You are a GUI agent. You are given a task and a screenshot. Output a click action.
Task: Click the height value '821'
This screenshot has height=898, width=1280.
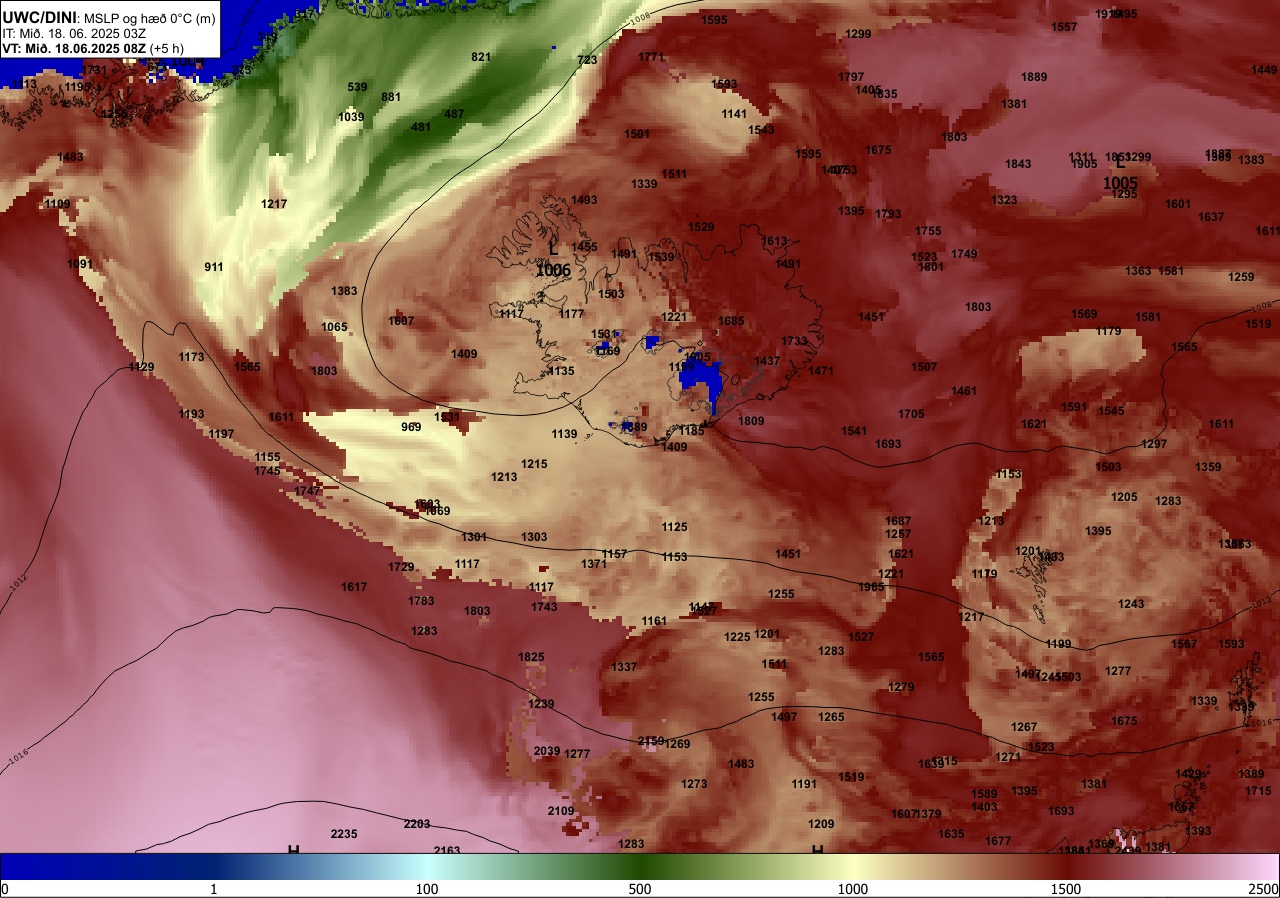point(481,57)
